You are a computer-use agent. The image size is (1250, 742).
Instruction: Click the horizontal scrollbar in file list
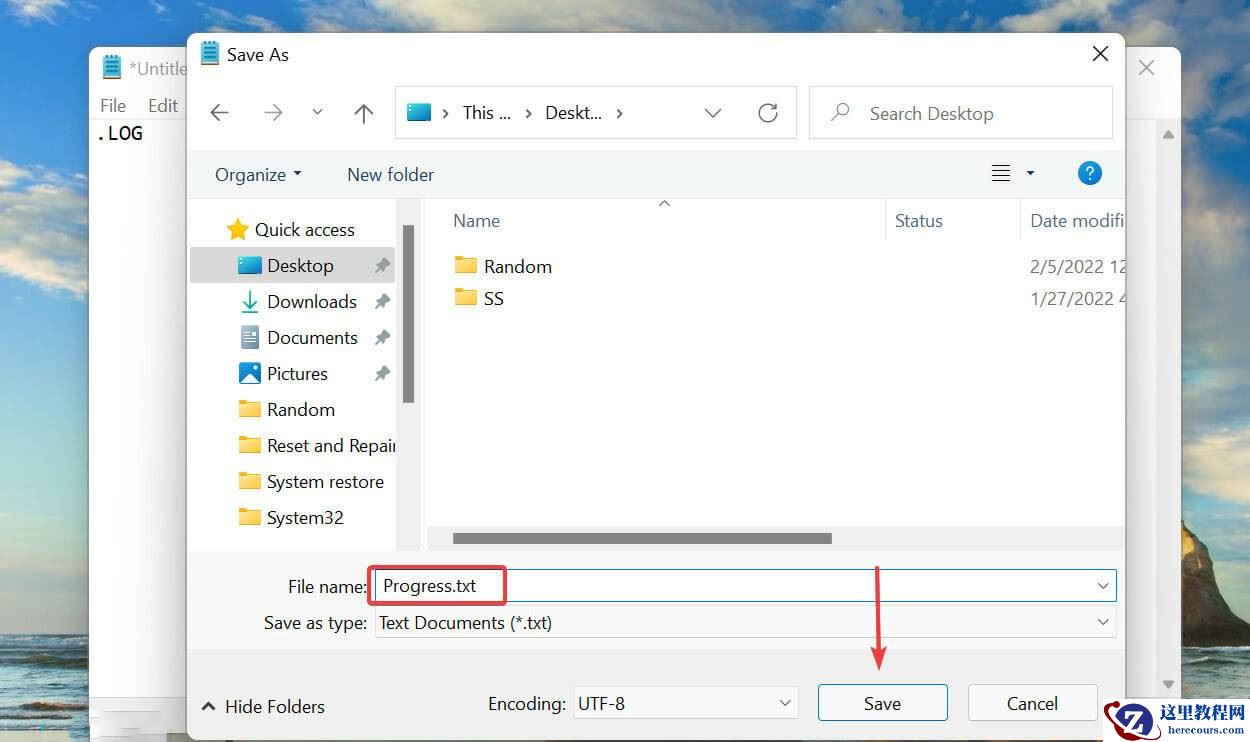[642, 538]
